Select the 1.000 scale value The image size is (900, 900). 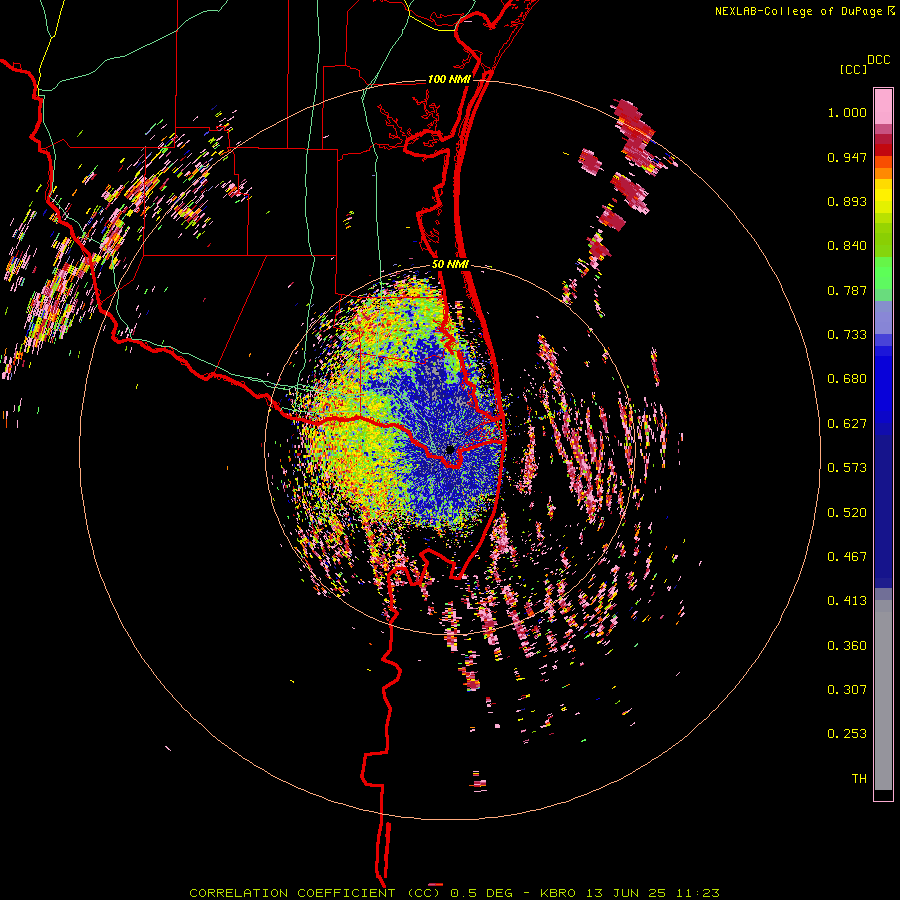point(847,112)
